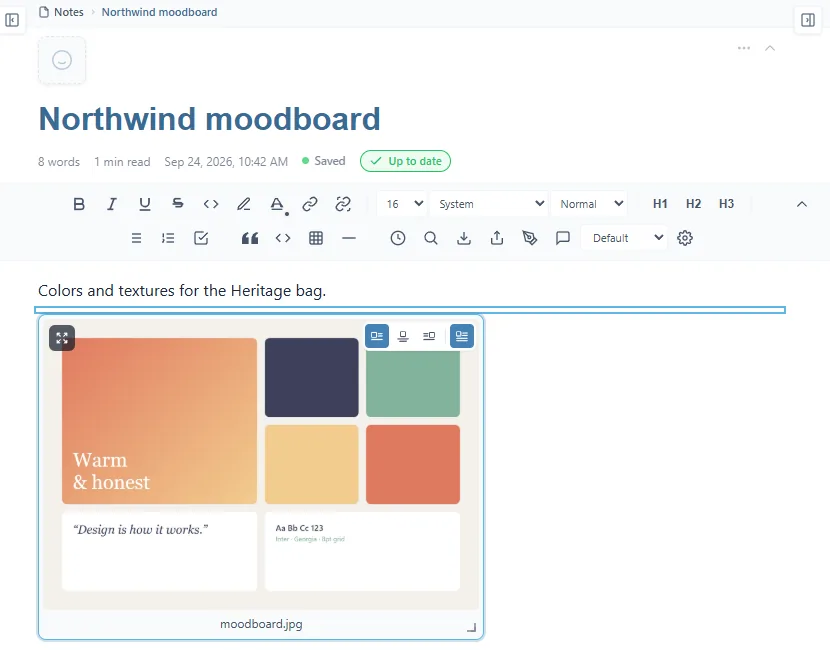Click the 'Saved' status indicator
Screen dimensions: 830x660
323,161
